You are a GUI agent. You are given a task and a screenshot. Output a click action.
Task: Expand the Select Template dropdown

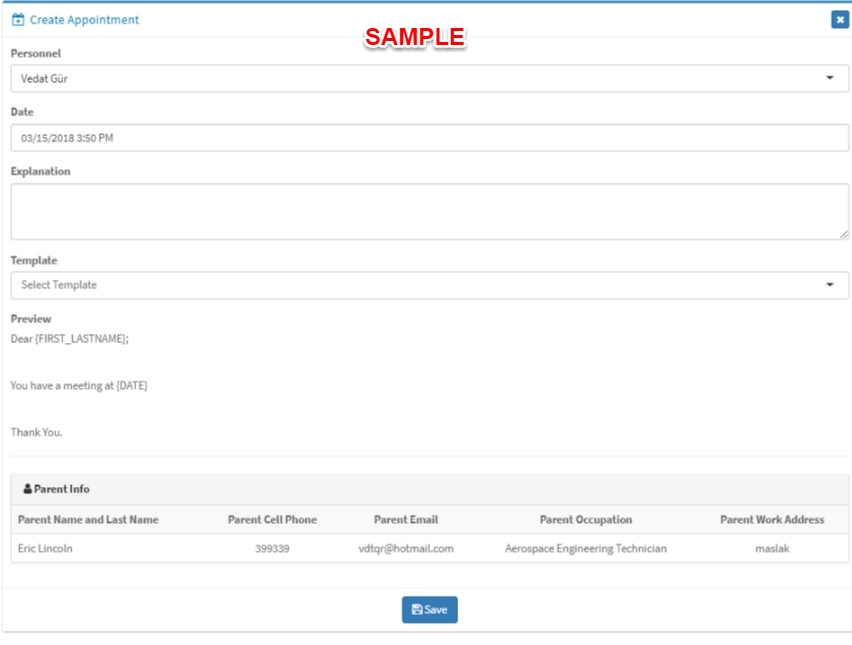click(x=420, y=285)
